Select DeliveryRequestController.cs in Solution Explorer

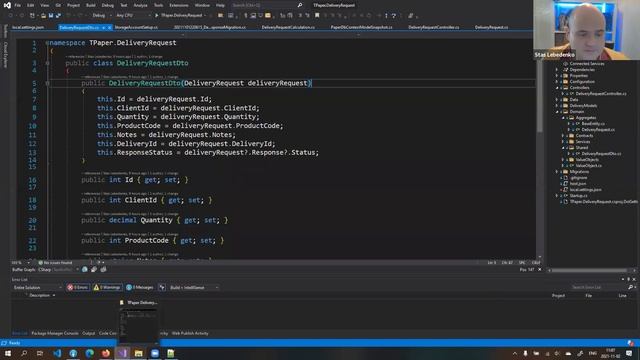coord(601,94)
